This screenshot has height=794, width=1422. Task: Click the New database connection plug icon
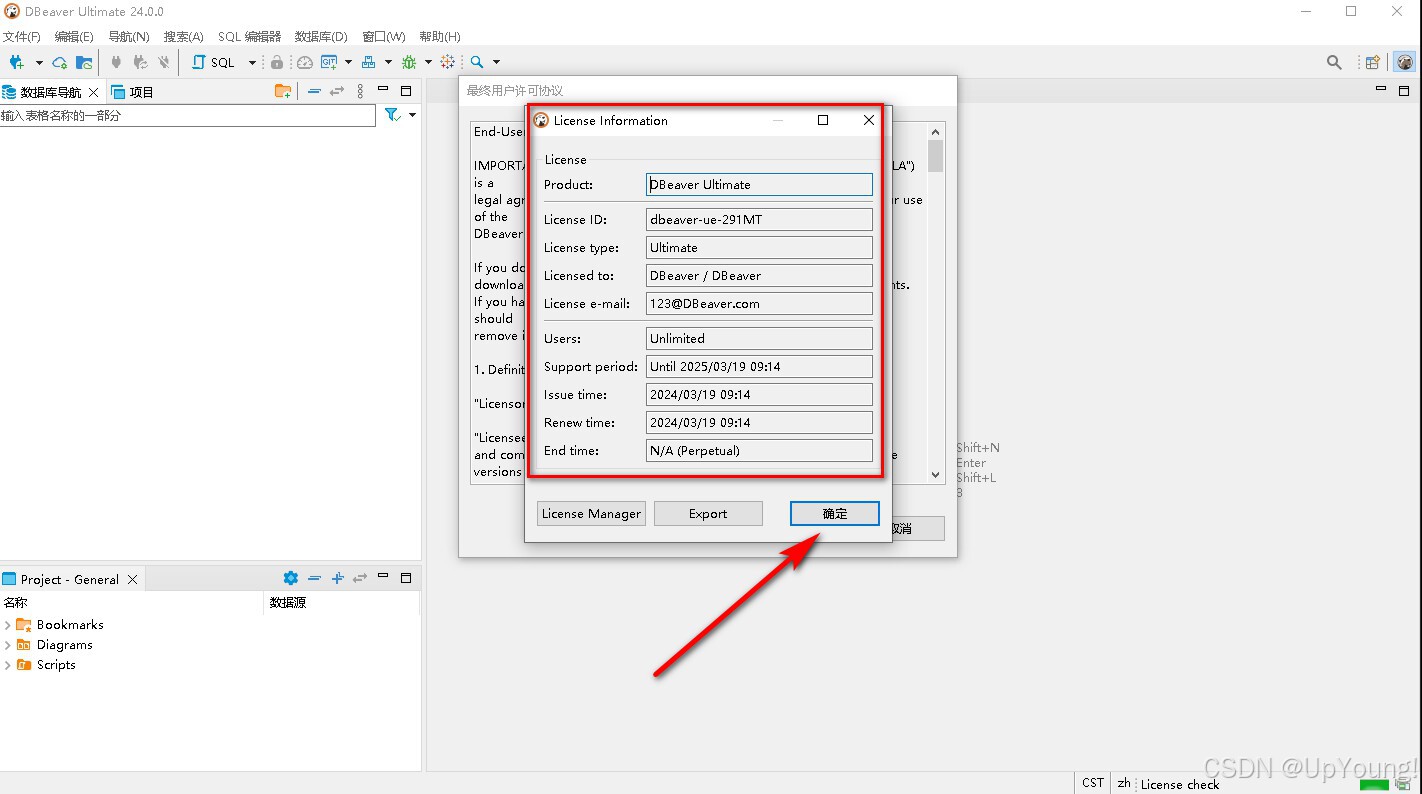[16, 62]
